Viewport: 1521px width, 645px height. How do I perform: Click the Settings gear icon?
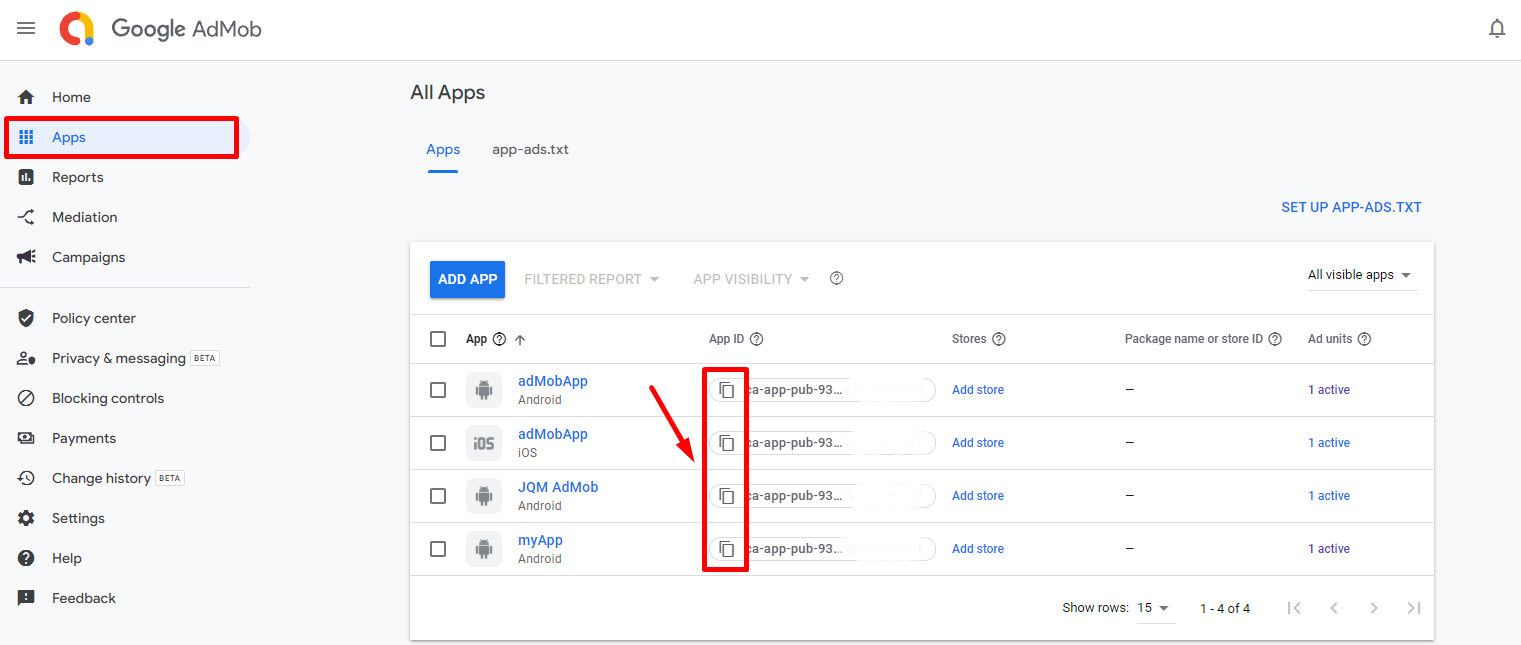pyautogui.click(x=27, y=518)
